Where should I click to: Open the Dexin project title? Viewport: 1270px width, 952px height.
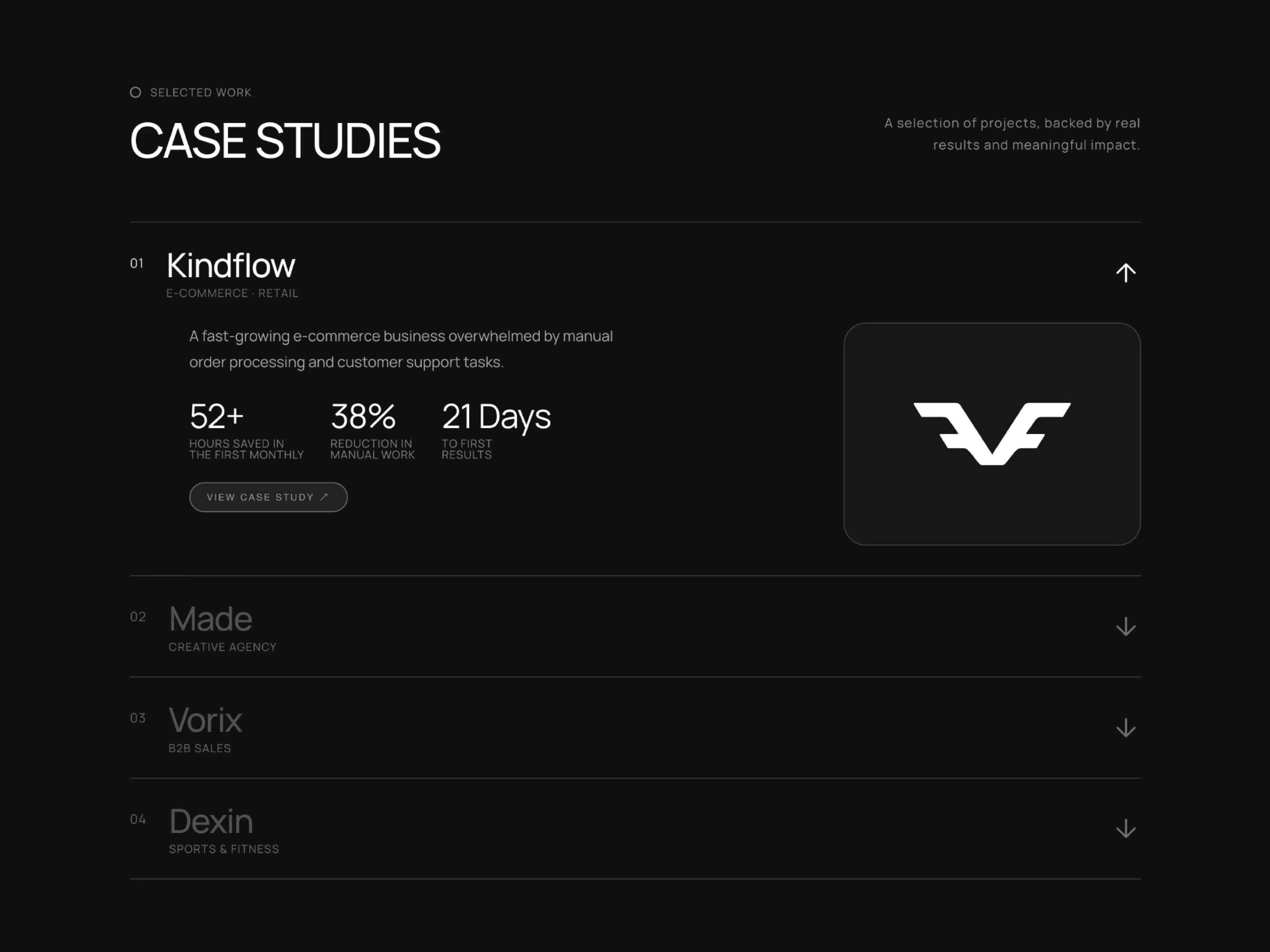[211, 821]
